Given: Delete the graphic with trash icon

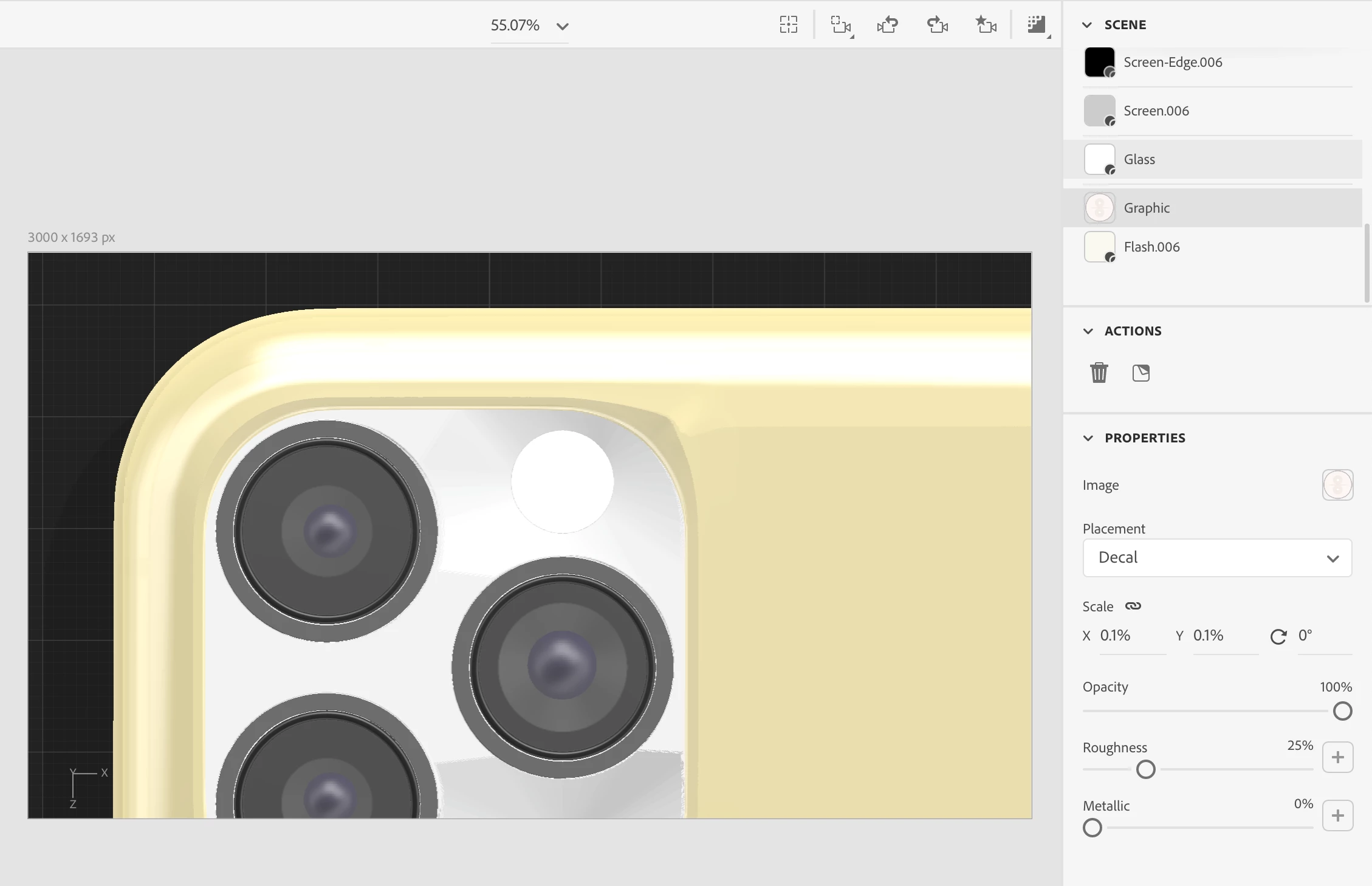Looking at the screenshot, I should tap(1099, 373).
